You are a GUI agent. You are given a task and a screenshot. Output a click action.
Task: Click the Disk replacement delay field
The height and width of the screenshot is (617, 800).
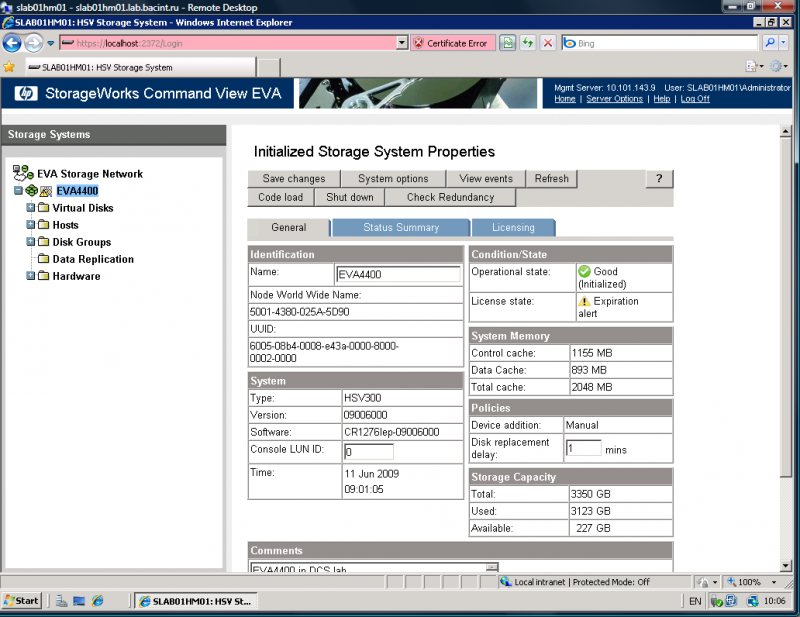(583, 448)
